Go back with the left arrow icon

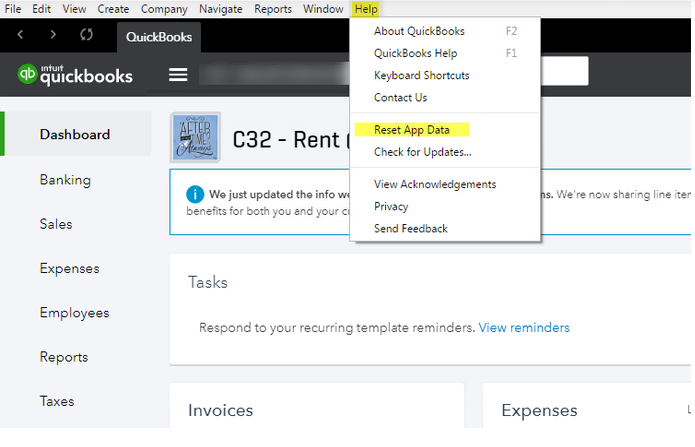[20, 34]
